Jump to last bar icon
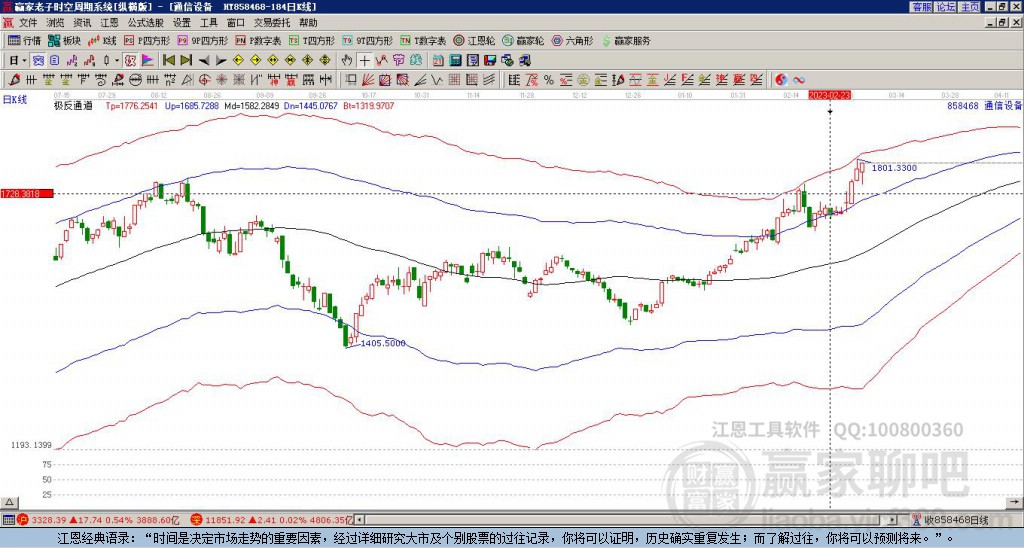 pos(186,61)
